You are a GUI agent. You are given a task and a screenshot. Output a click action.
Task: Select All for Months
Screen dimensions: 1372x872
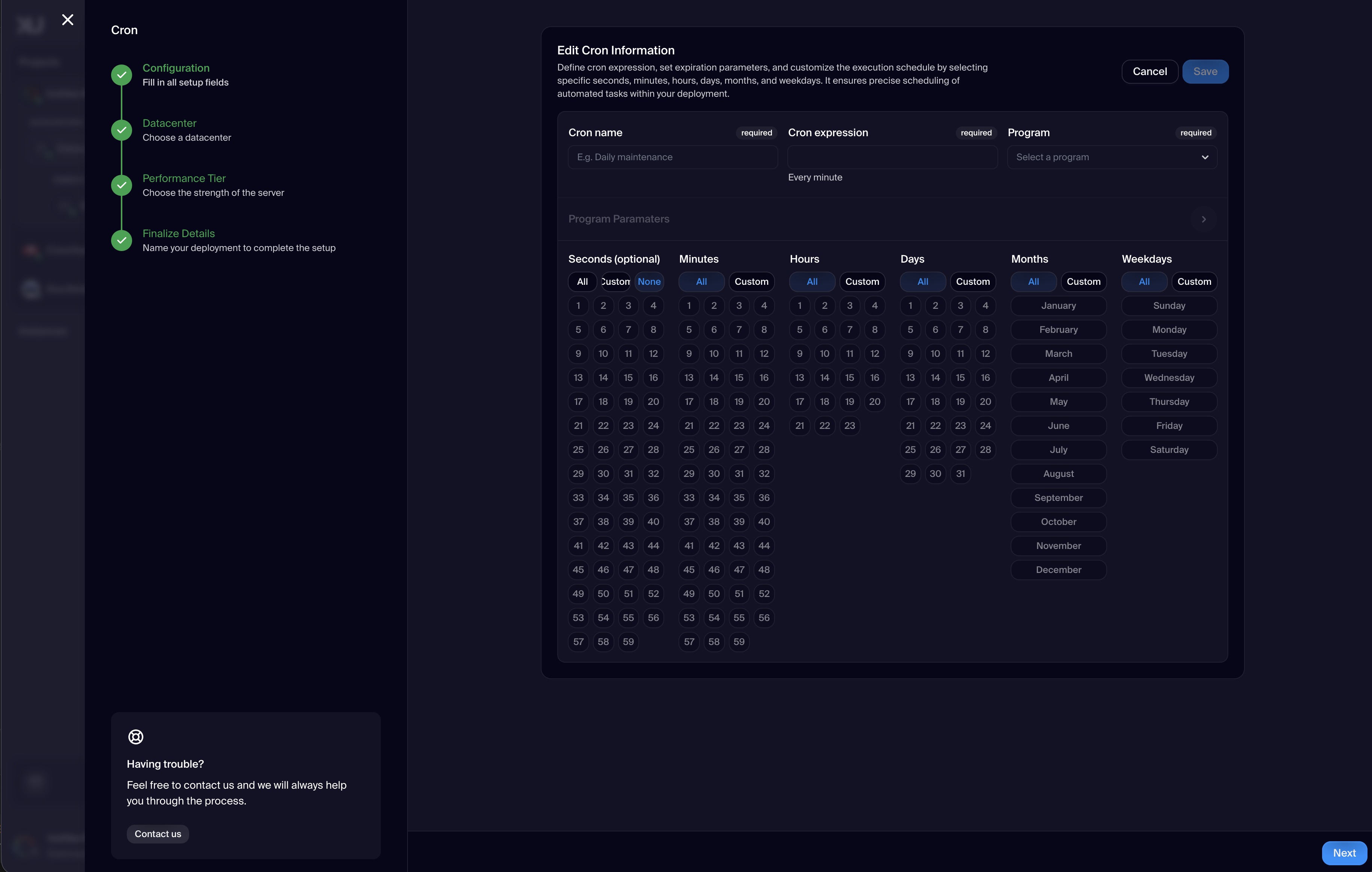click(x=1034, y=281)
